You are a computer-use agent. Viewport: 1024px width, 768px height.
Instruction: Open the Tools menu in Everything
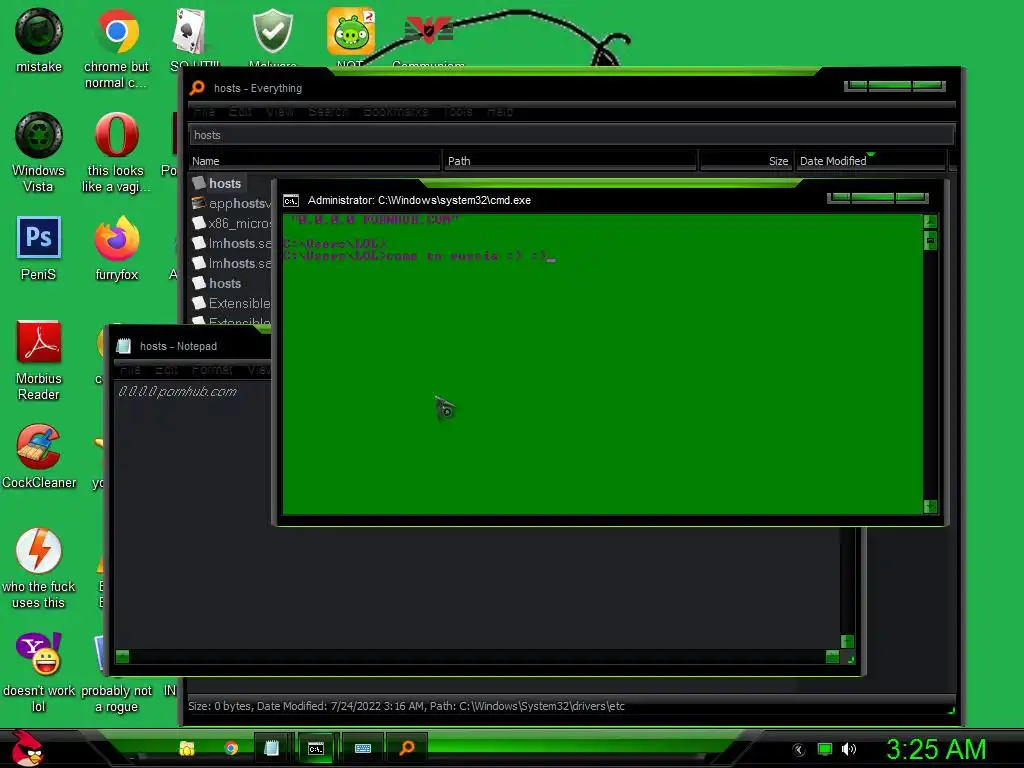pyautogui.click(x=458, y=111)
